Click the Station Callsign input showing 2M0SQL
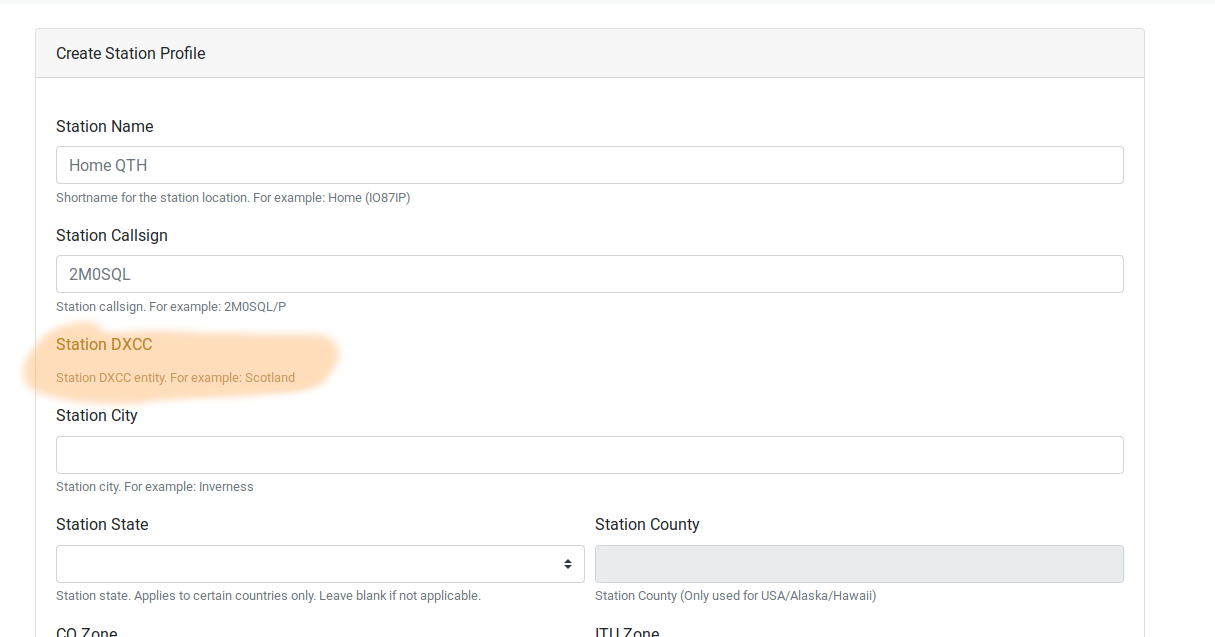The height and width of the screenshot is (637, 1215). (589, 273)
